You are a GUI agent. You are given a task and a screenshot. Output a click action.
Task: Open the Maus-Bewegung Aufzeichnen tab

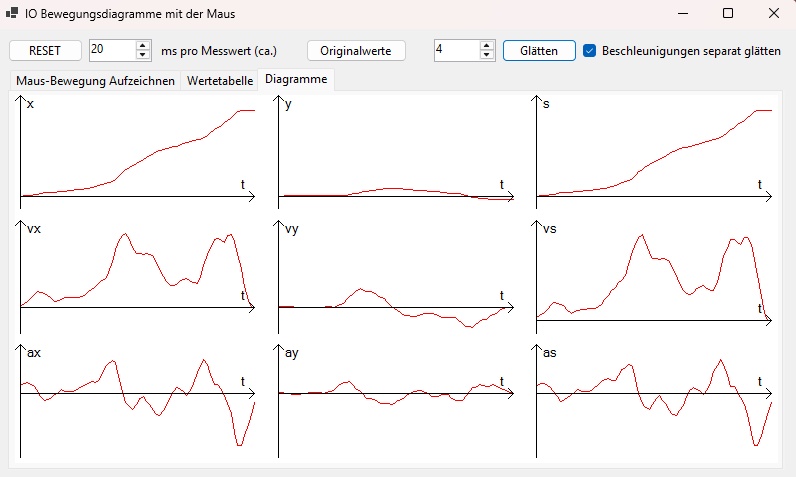click(x=95, y=81)
